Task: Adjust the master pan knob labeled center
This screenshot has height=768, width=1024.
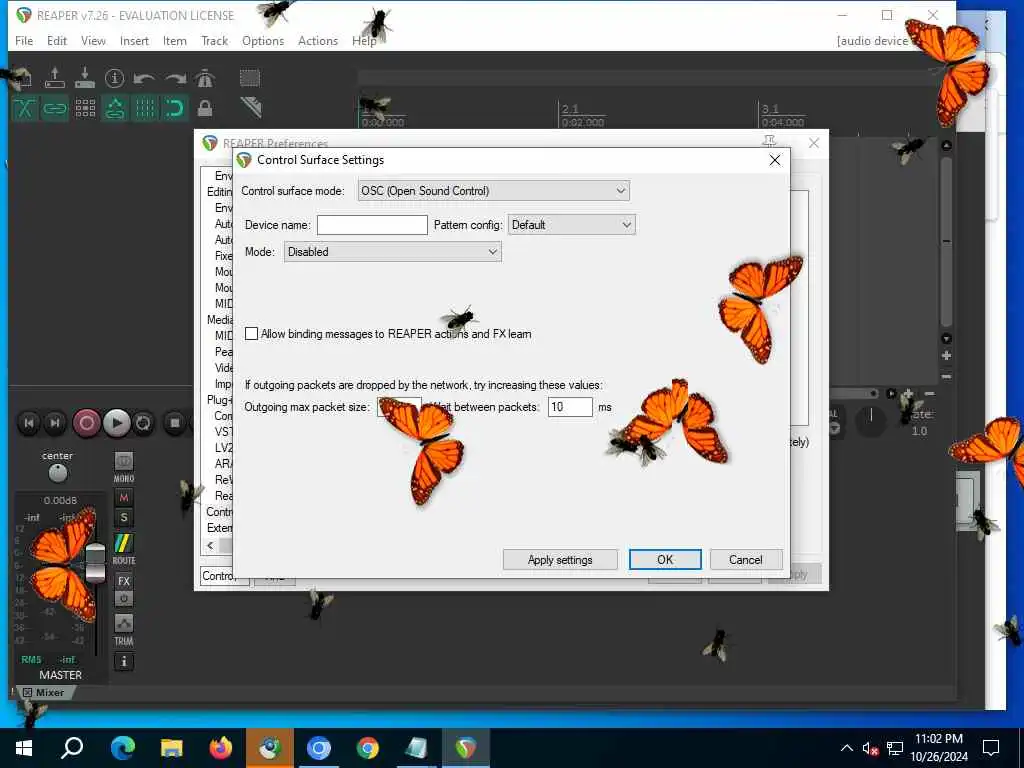Action: pyautogui.click(x=57, y=472)
